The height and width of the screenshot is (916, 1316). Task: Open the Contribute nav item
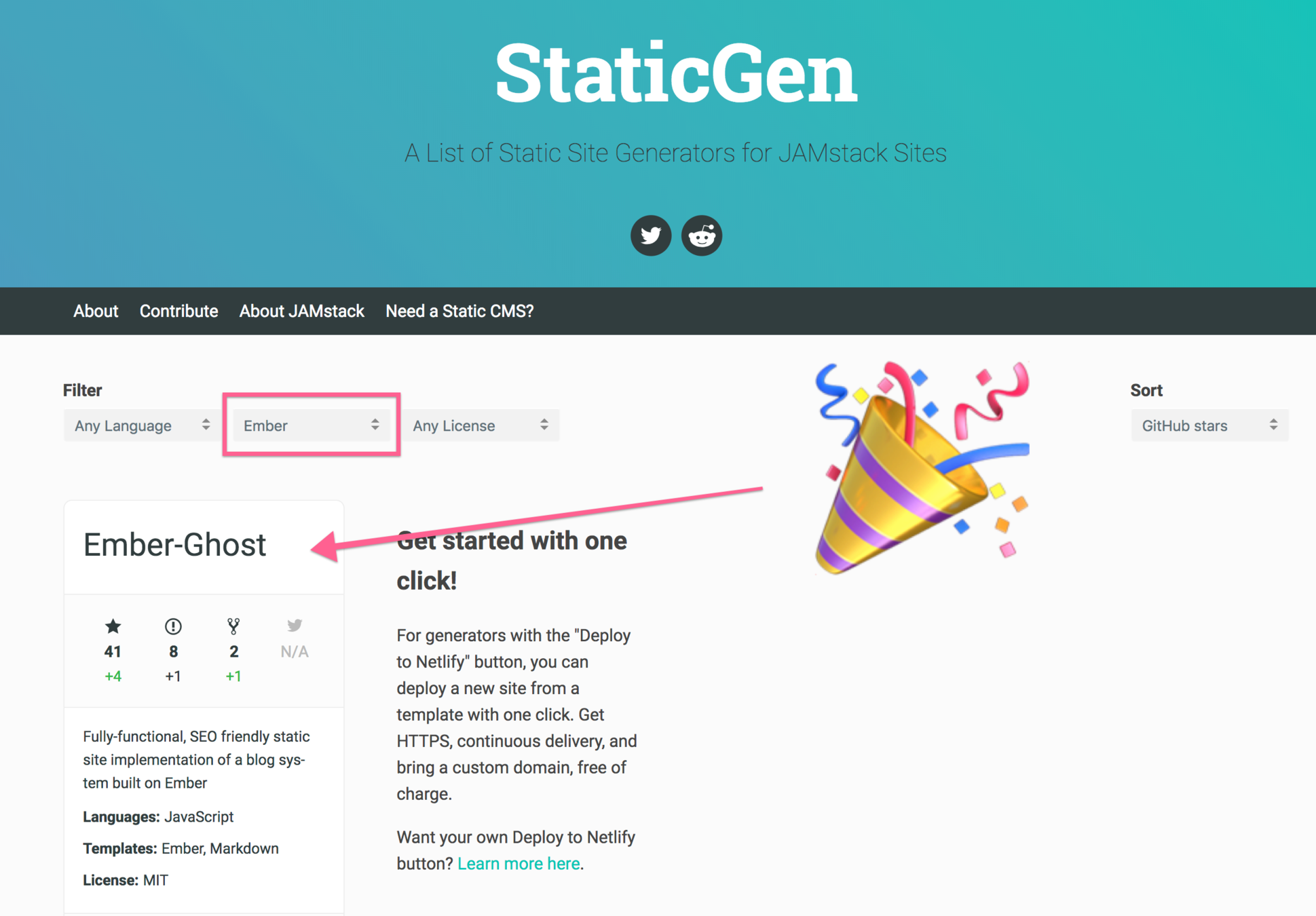pyautogui.click(x=178, y=311)
